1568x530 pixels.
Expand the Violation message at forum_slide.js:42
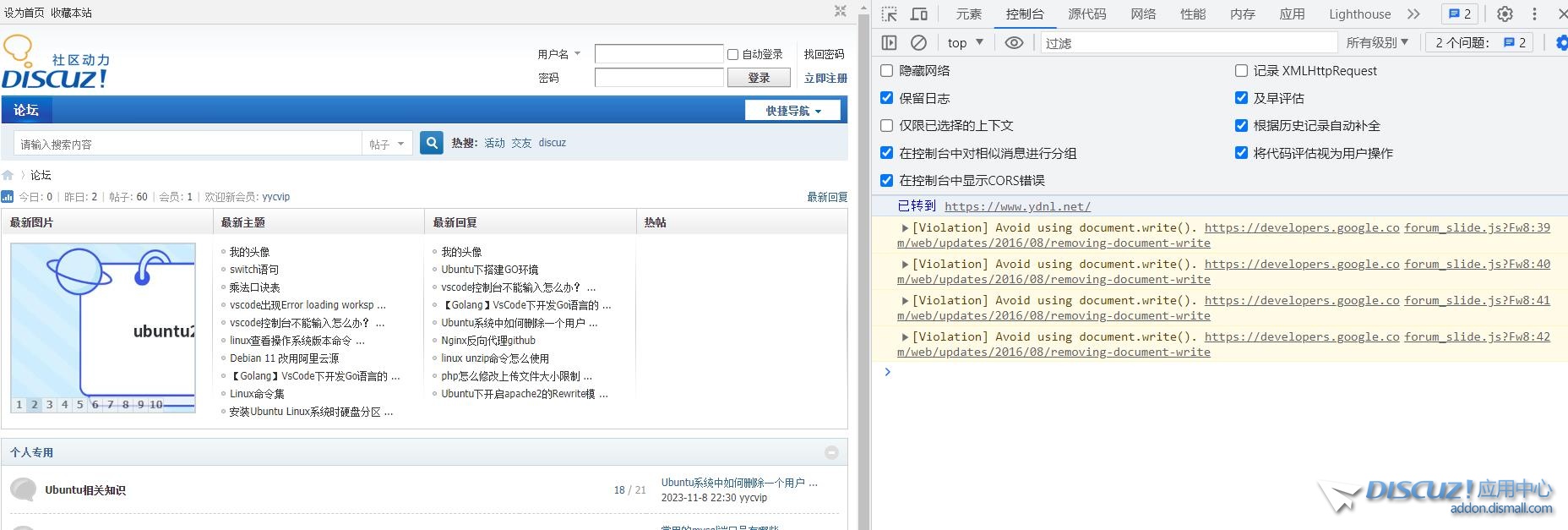pos(905,336)
